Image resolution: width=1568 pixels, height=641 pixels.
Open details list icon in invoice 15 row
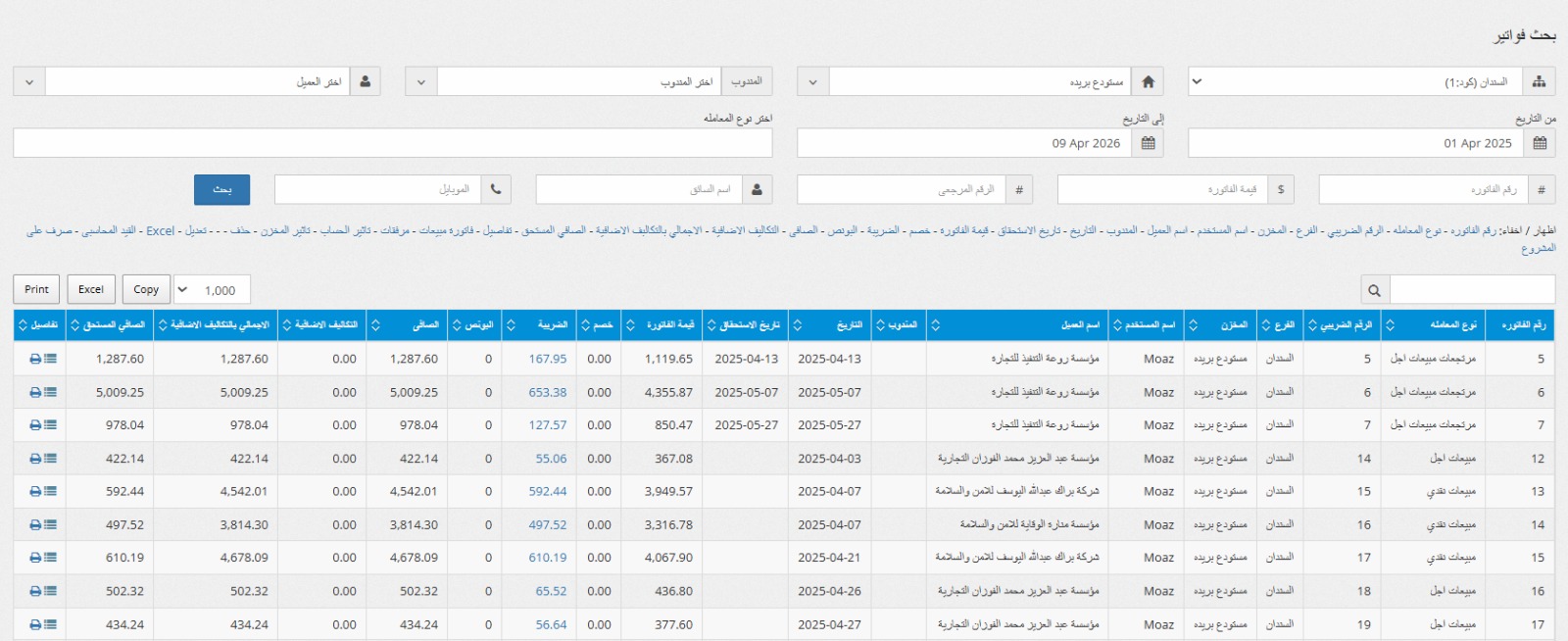click(50, 558)
